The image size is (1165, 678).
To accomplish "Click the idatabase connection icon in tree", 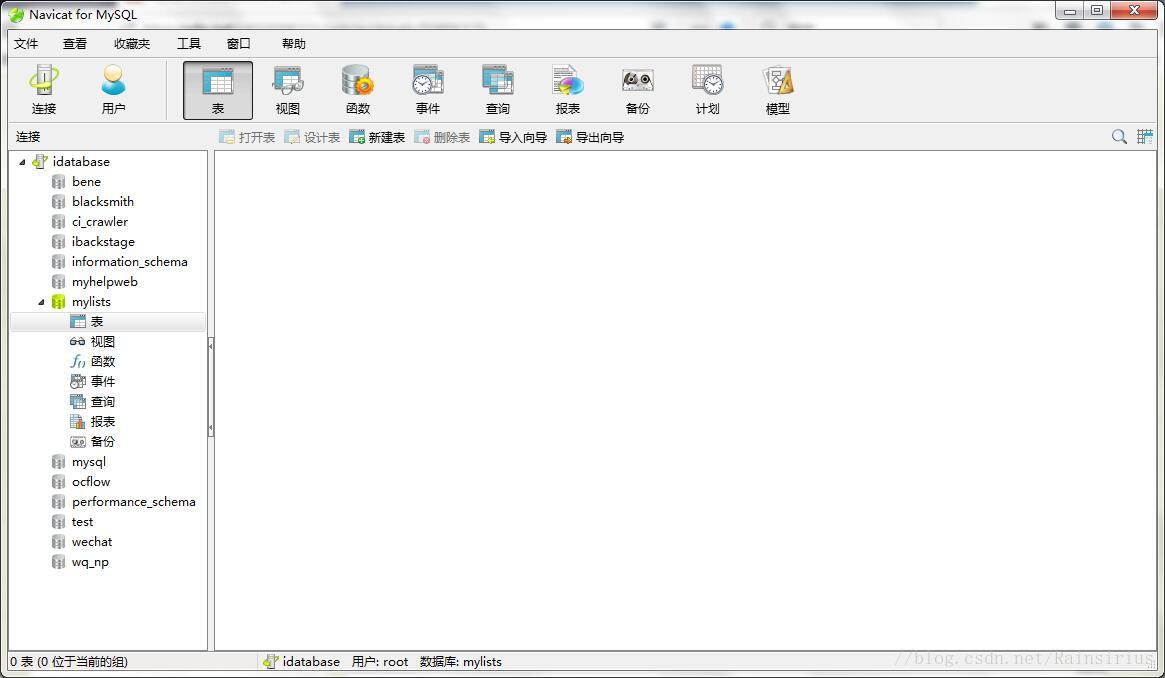I will (x=40, y=162).
